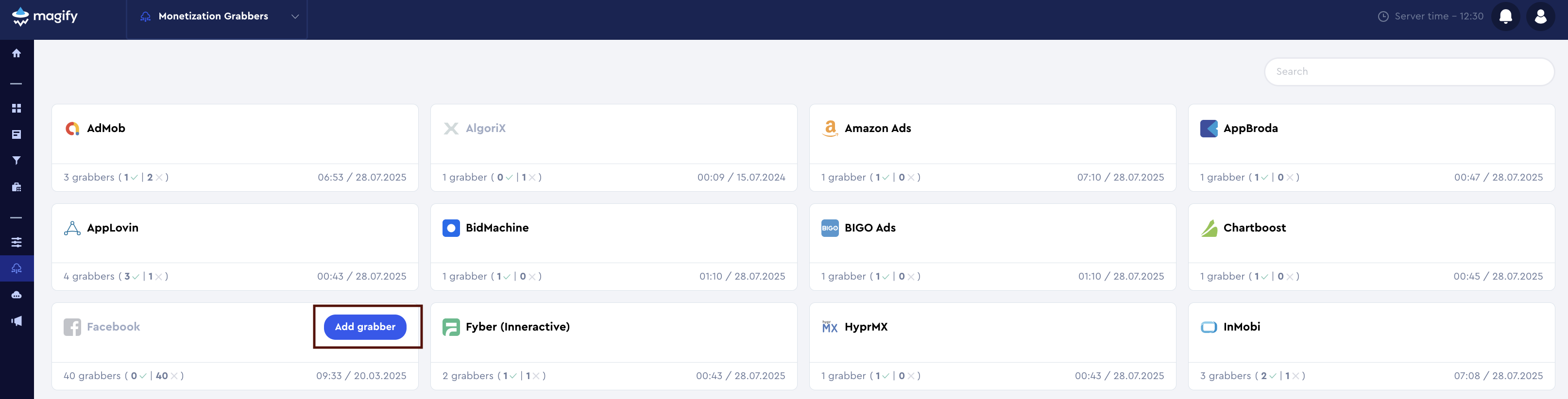1568x399 pixels.
Task: Open notifications bell icon
Action: (x=1505, y=17)
